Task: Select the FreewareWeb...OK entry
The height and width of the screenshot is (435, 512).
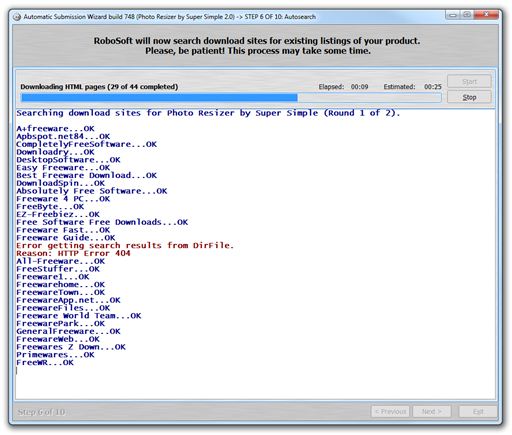Action: [58, 339]
